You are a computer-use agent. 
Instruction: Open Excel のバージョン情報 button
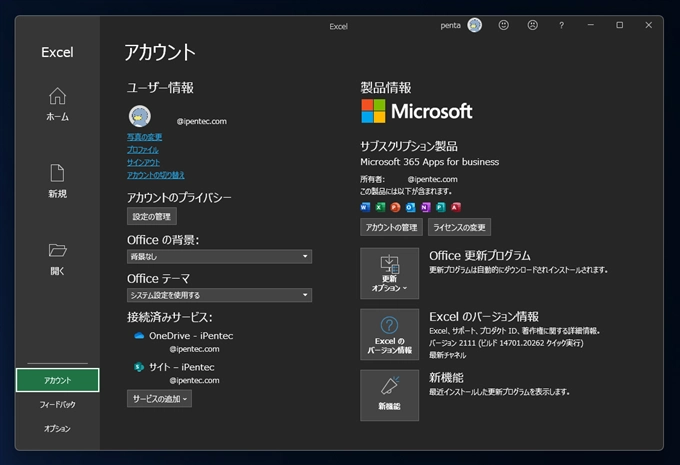click(389, 334)
